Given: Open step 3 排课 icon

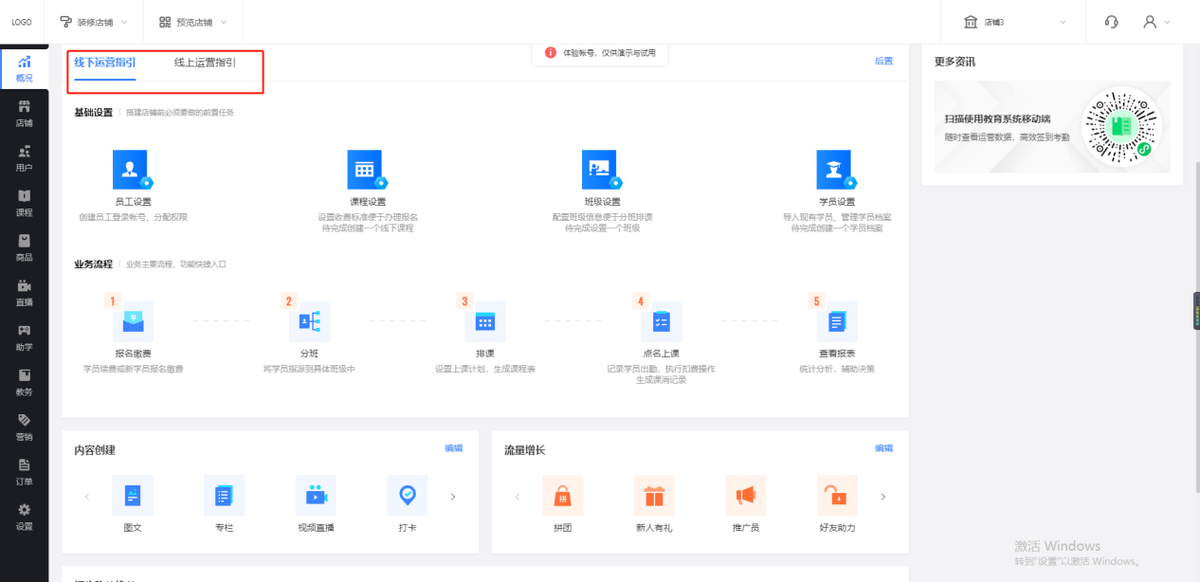Looking at the screenshot, I should [x=485, y=321].
